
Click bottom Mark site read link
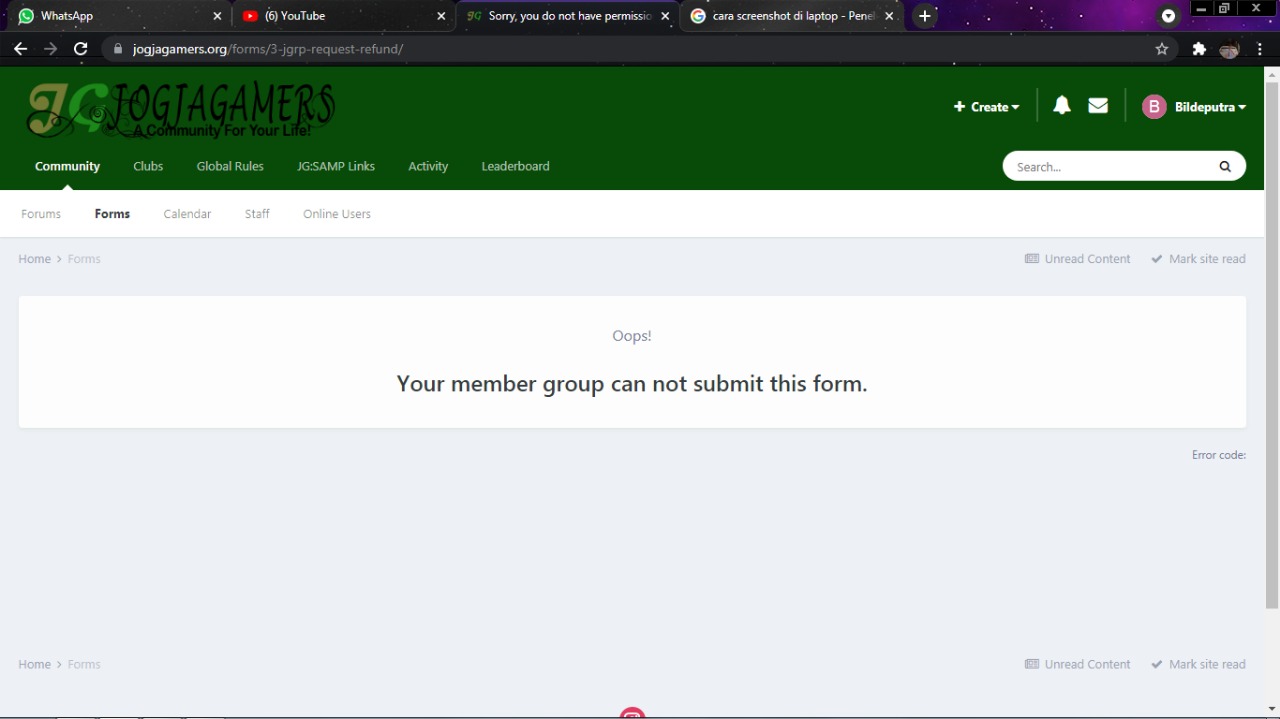(x=1198, y=664)
